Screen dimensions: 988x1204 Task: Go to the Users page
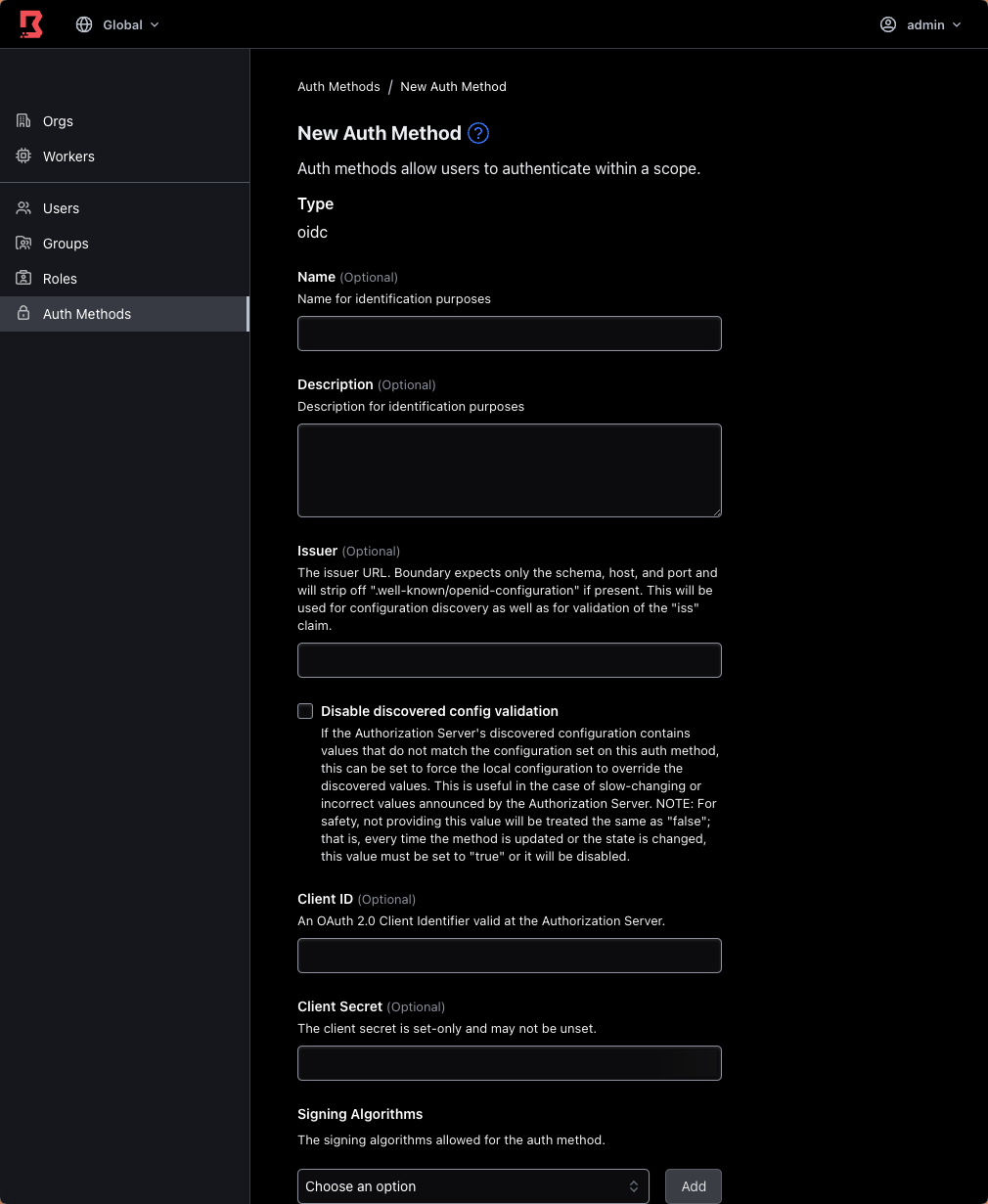(x=124, y=208)
